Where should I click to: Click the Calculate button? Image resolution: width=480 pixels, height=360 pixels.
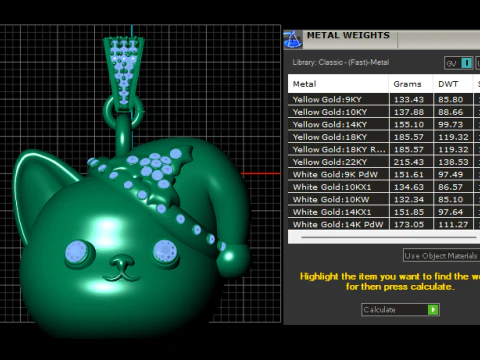tap(400, 310)
